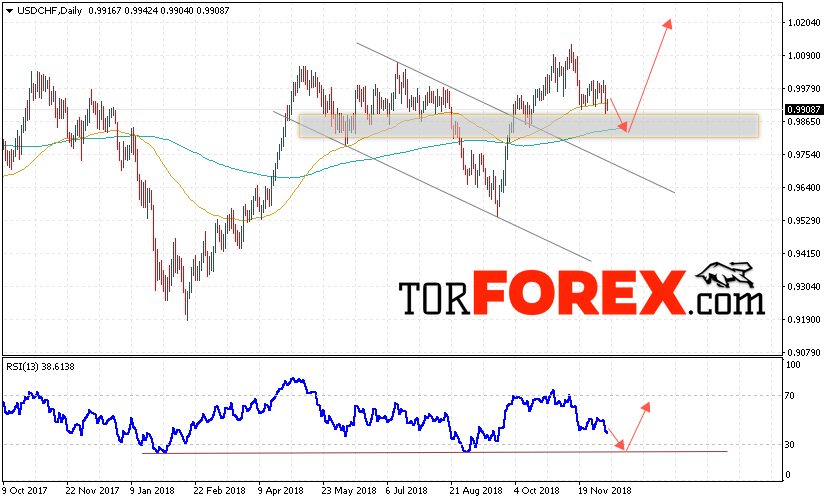The image size is (825, 502).
Task: Click the 0.94150 price axis label
Action: coord(804,254)
